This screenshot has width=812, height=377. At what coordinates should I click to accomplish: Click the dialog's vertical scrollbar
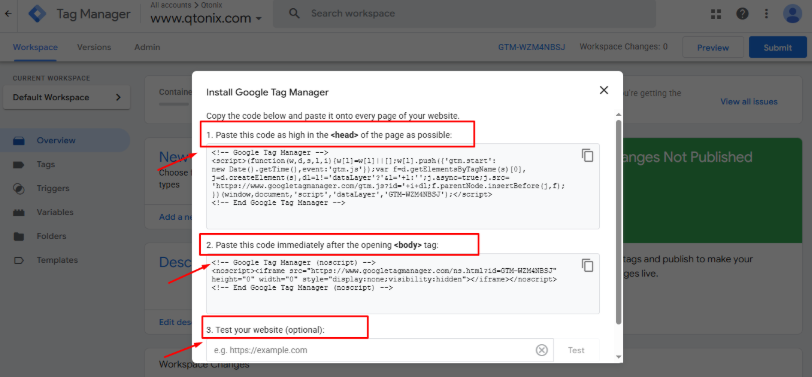[x=618, y=222]
